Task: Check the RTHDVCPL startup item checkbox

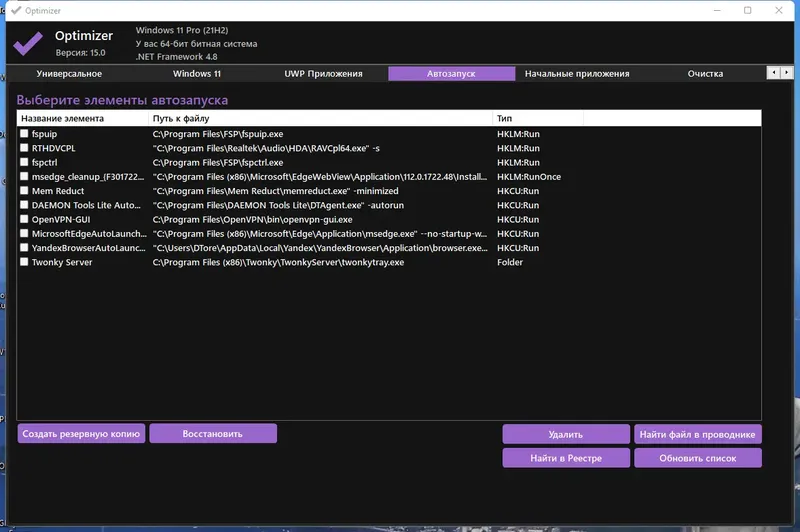Action: tap(24, 148)
